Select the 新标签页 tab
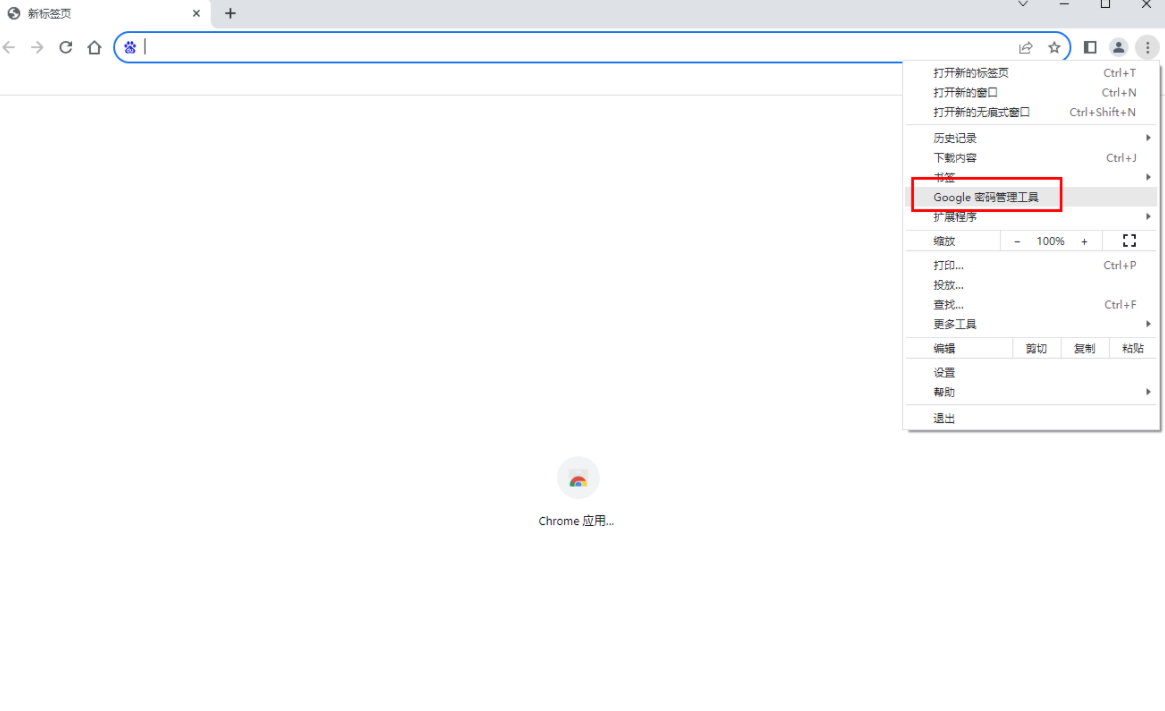This screenshot has height=711, width=1165. coord(104,14)
